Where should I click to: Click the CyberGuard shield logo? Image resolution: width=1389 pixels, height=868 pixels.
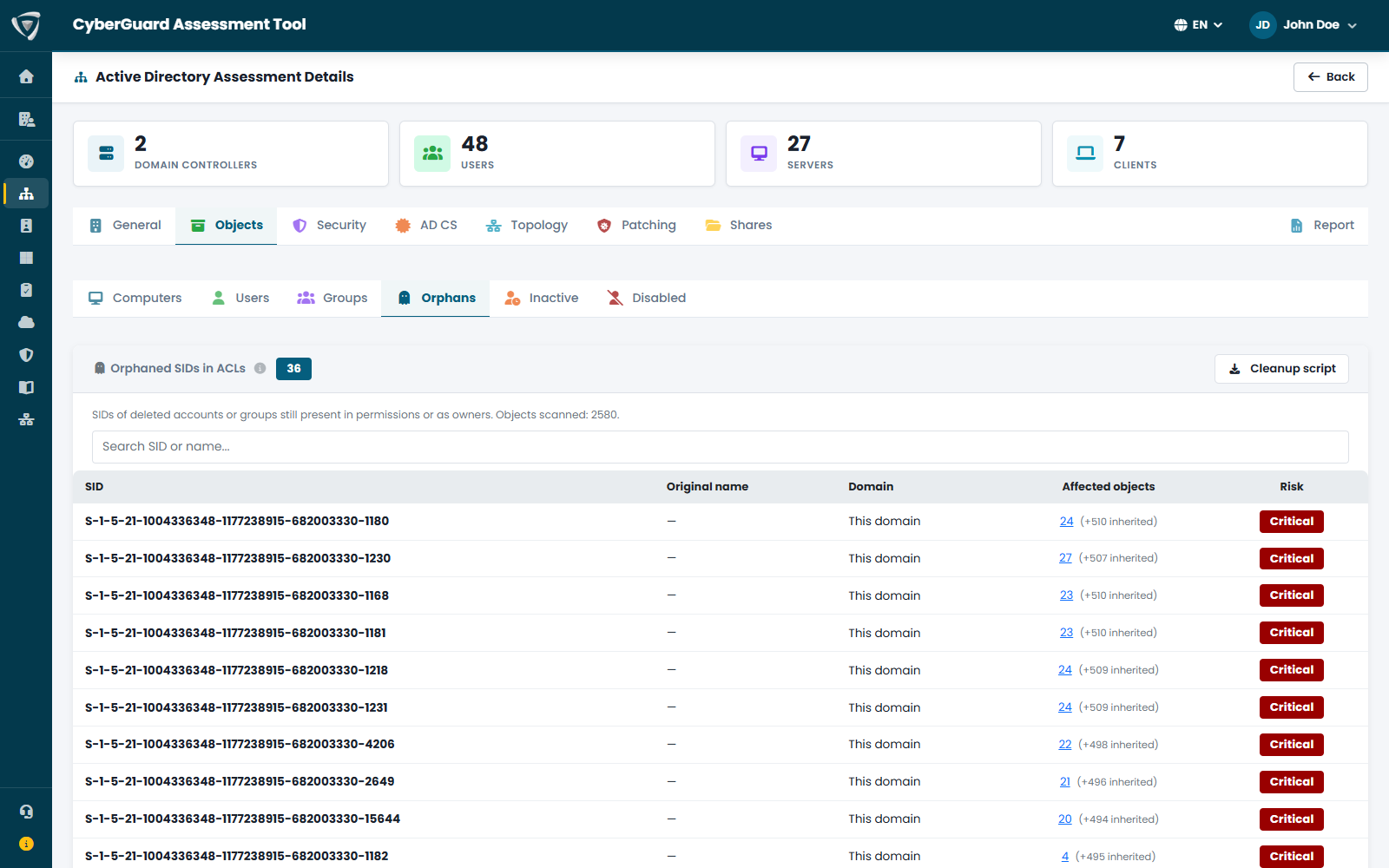point(26,25)
